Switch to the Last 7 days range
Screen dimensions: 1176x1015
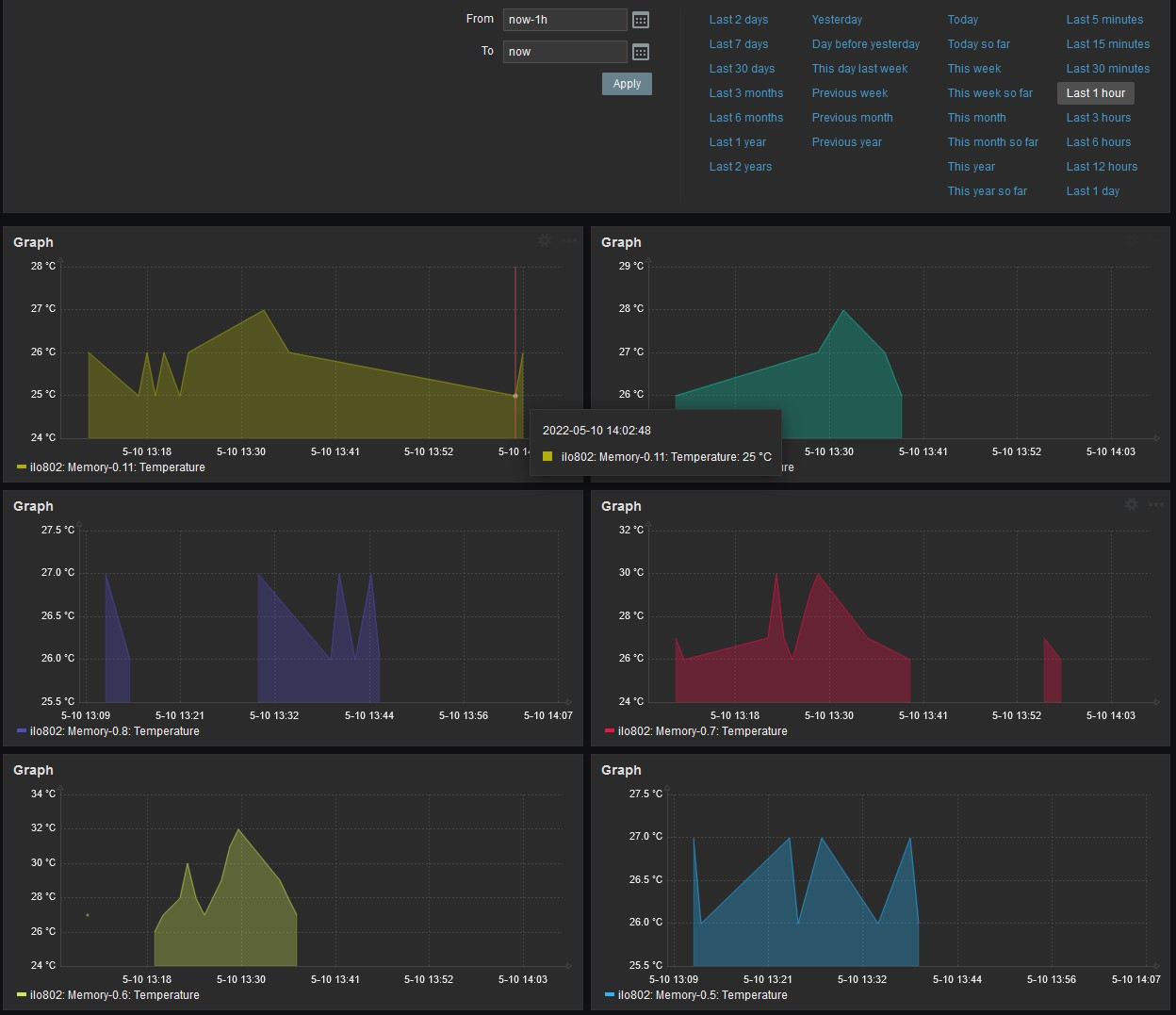(738, 44)
